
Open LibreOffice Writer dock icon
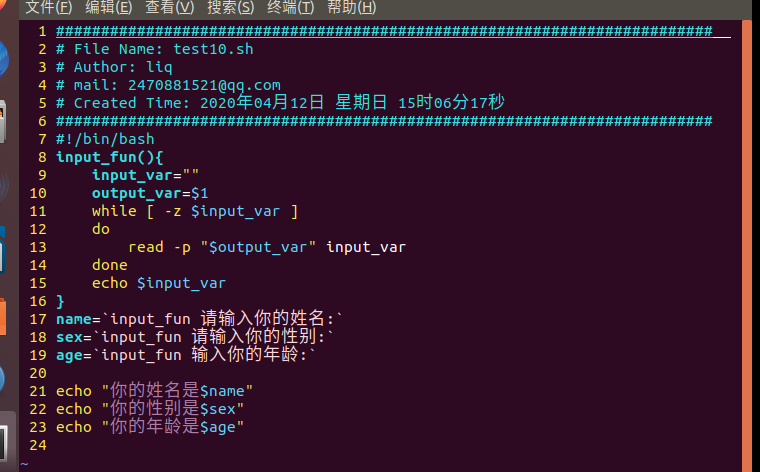pyautogui.click(x=2, y=250)
